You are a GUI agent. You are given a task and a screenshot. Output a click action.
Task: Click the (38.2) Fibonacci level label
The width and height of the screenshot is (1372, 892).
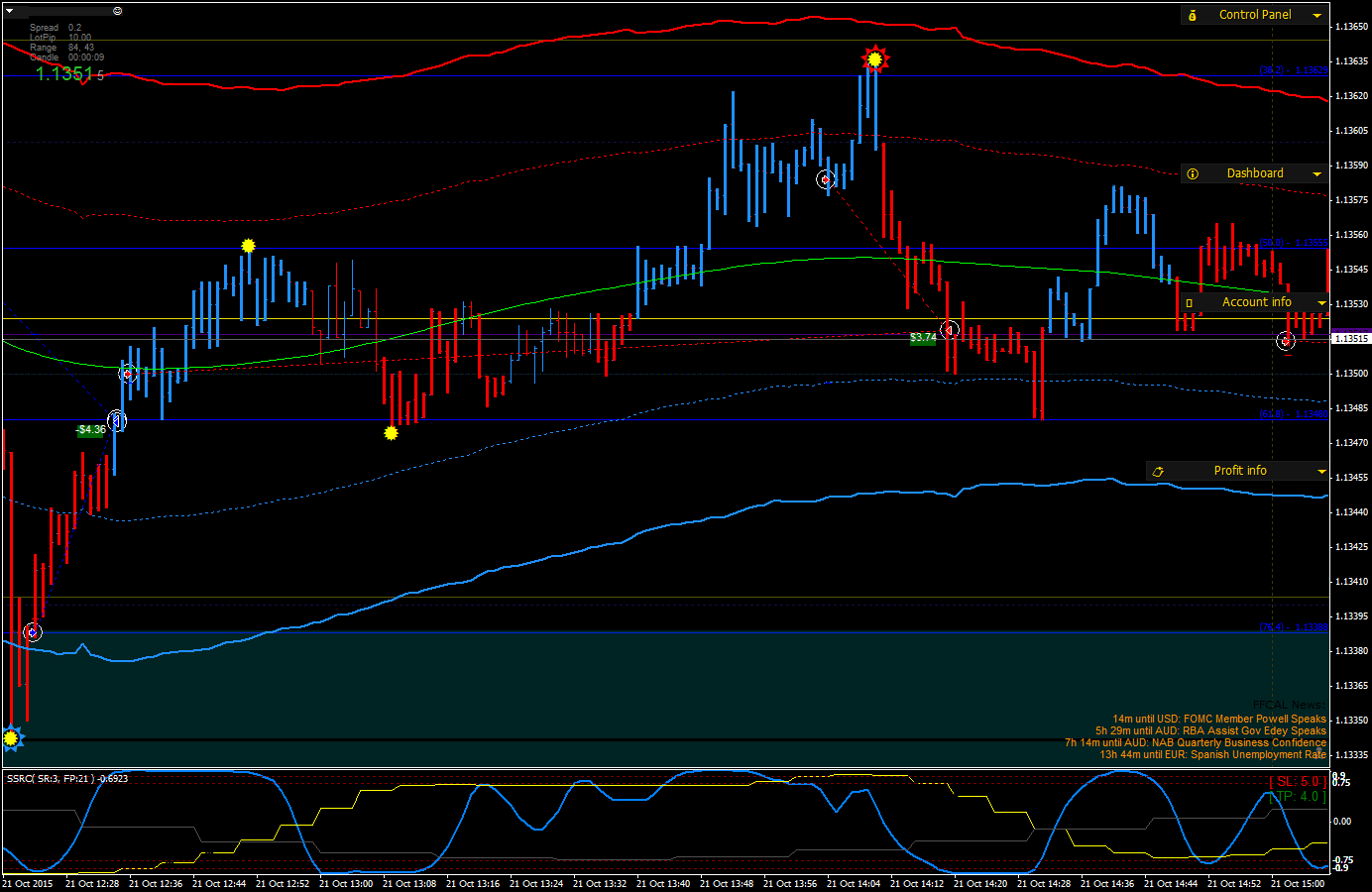pyautogui.click(x=1294, y=70)
